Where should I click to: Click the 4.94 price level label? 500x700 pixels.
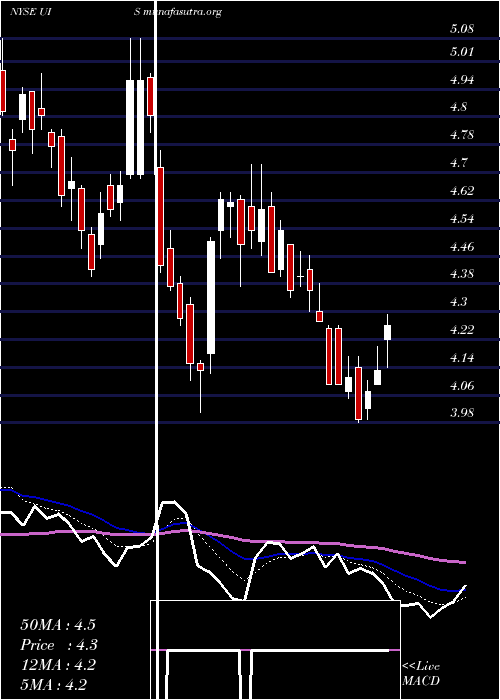click(x=462, y=80)
